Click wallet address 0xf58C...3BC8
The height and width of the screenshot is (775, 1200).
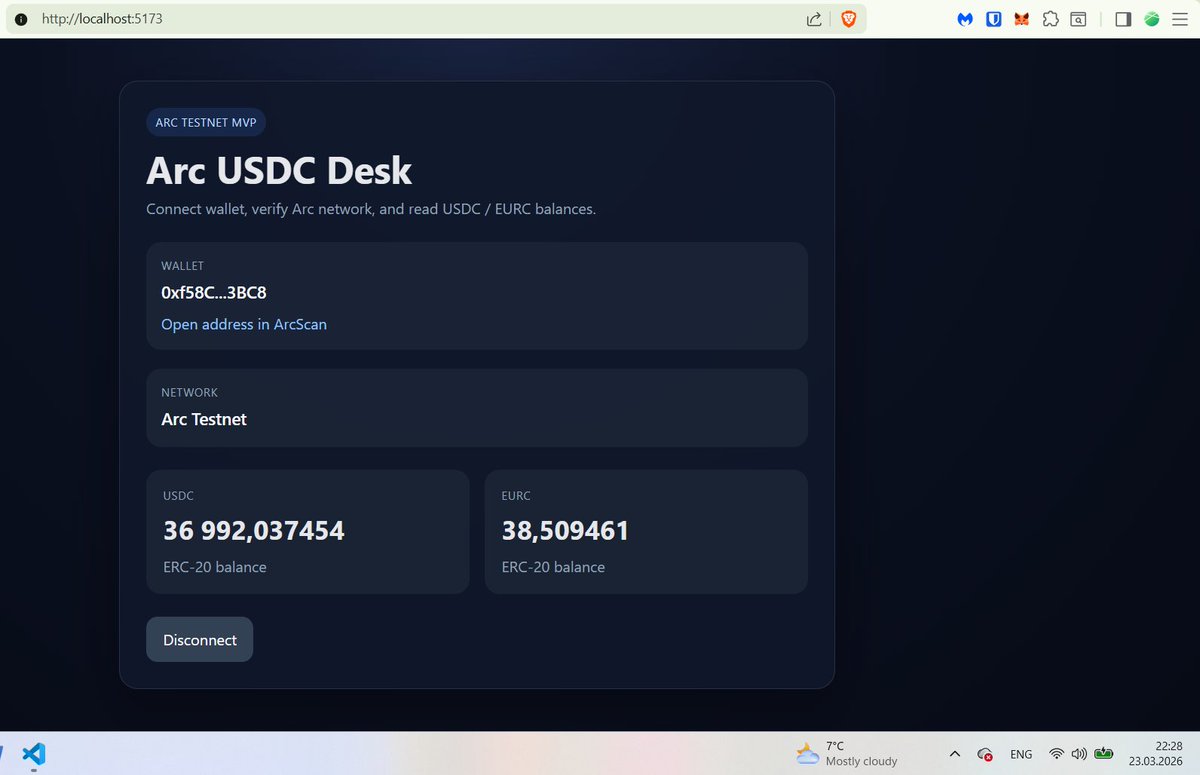pyautogui.click(x=214, y=293)
